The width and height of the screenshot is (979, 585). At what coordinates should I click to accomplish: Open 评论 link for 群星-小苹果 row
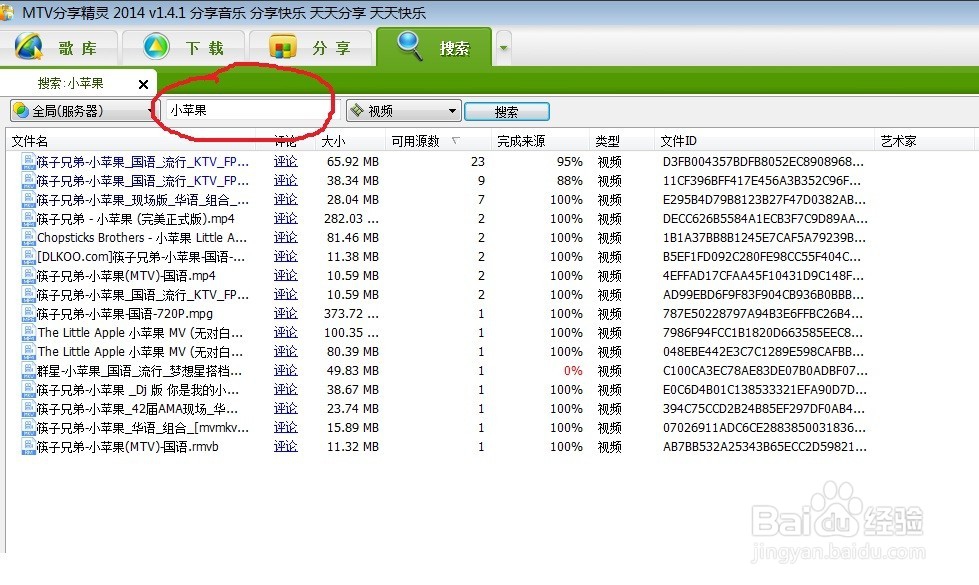tap(285, 371)
